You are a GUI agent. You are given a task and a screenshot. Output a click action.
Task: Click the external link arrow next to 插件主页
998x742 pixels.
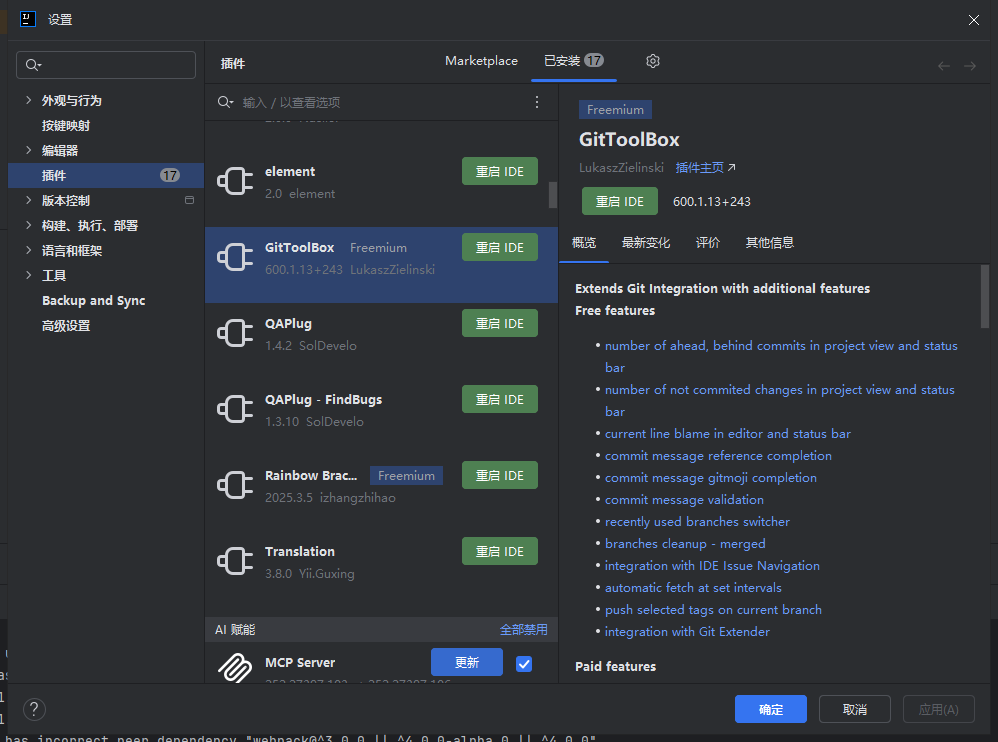[731, 167]
